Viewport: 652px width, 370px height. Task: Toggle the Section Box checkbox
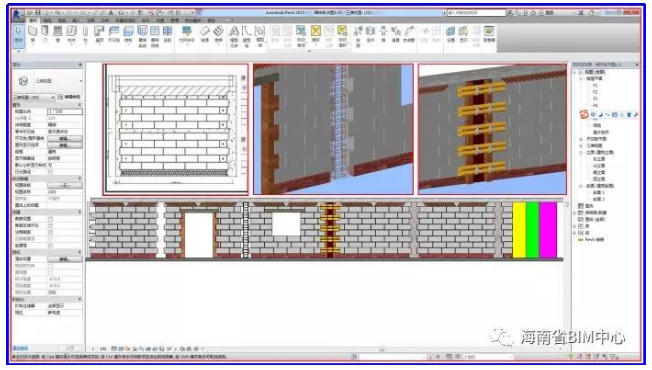point(50,246)
